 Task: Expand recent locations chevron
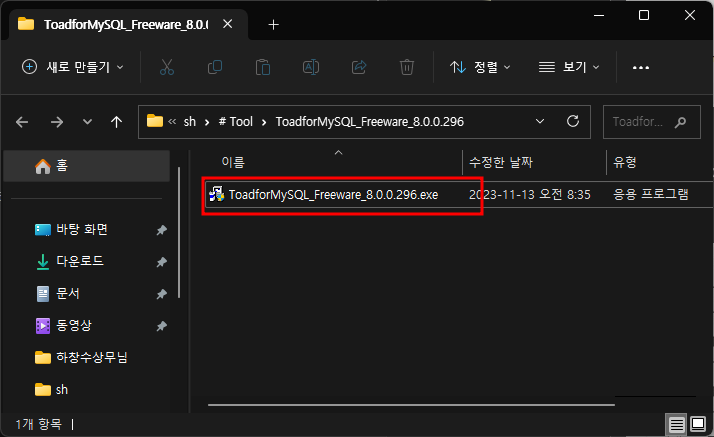pos(87,122)
